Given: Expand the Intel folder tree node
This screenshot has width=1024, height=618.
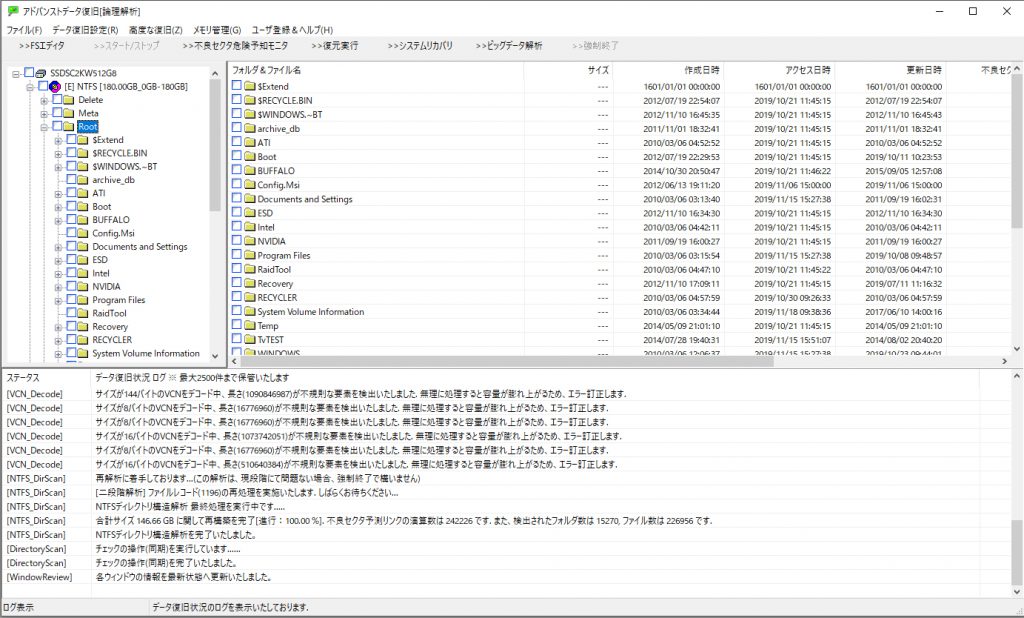Looking at the screenshot, I should 58,273.
